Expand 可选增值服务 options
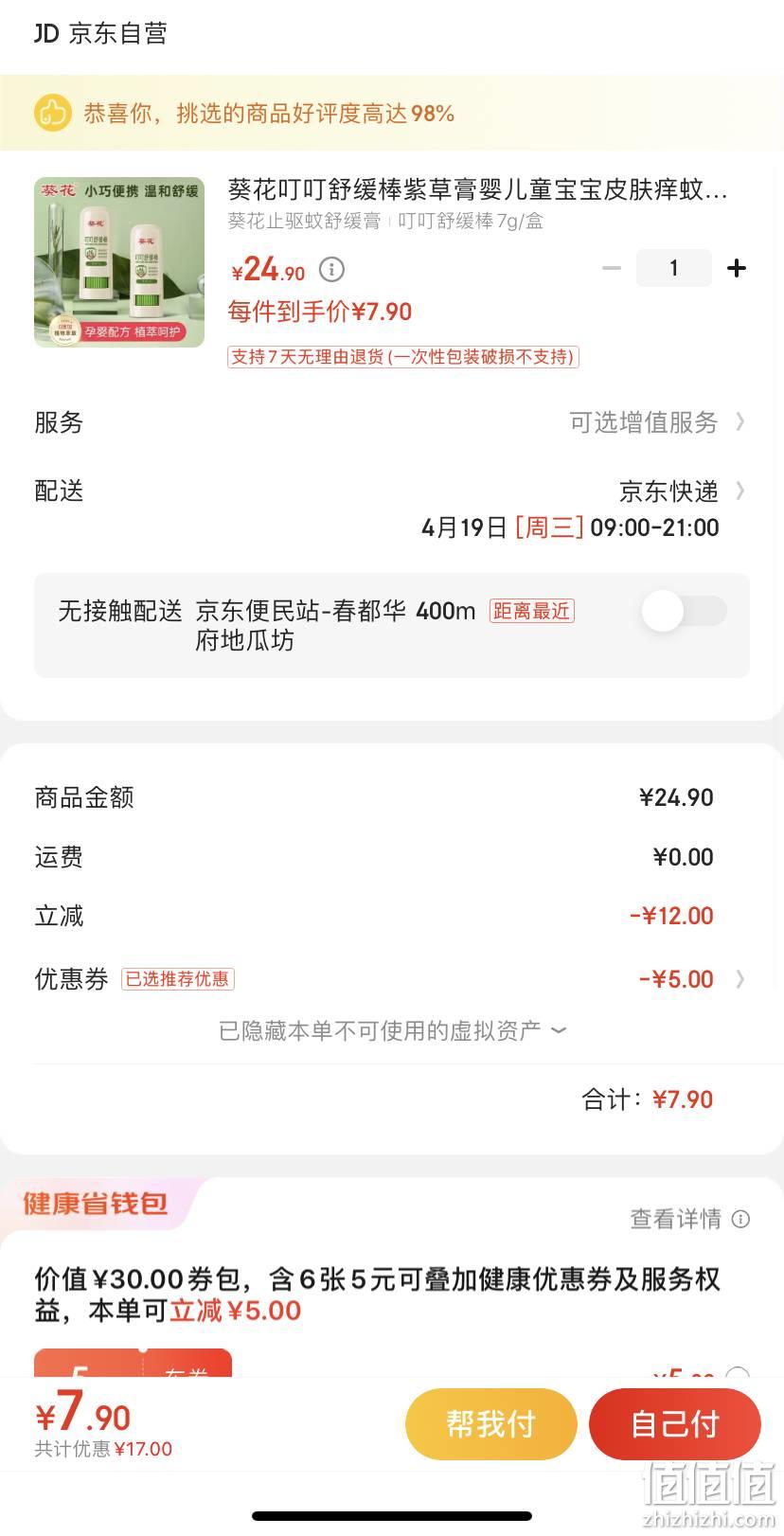The image size is (784, 1536). point(657,422)
